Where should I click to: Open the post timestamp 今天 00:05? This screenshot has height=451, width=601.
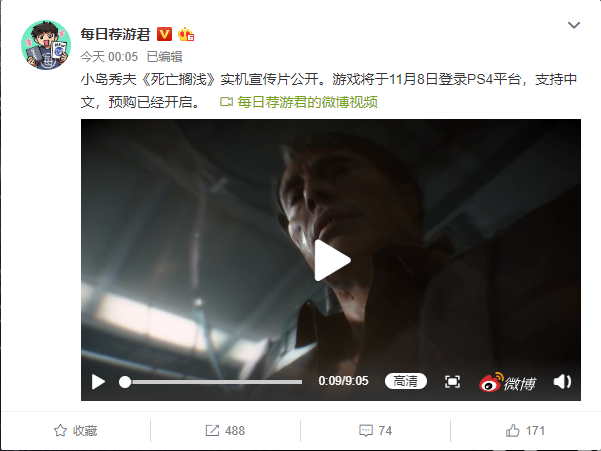(x=109, y=57)
